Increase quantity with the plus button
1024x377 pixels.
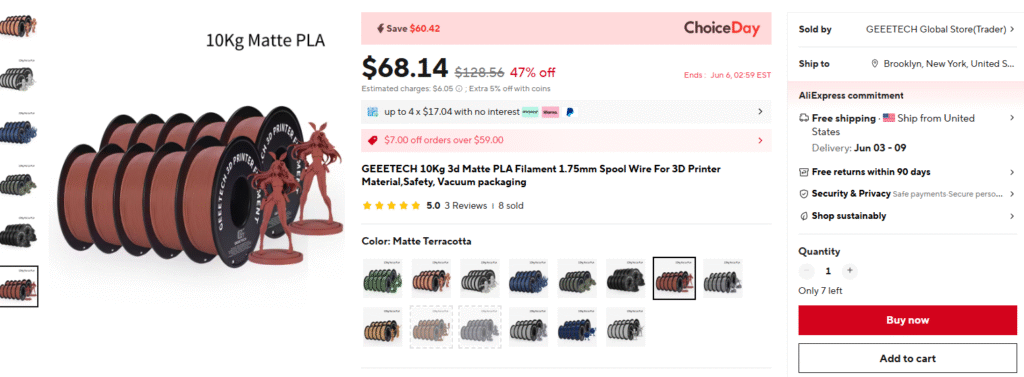tap(849, 270)
